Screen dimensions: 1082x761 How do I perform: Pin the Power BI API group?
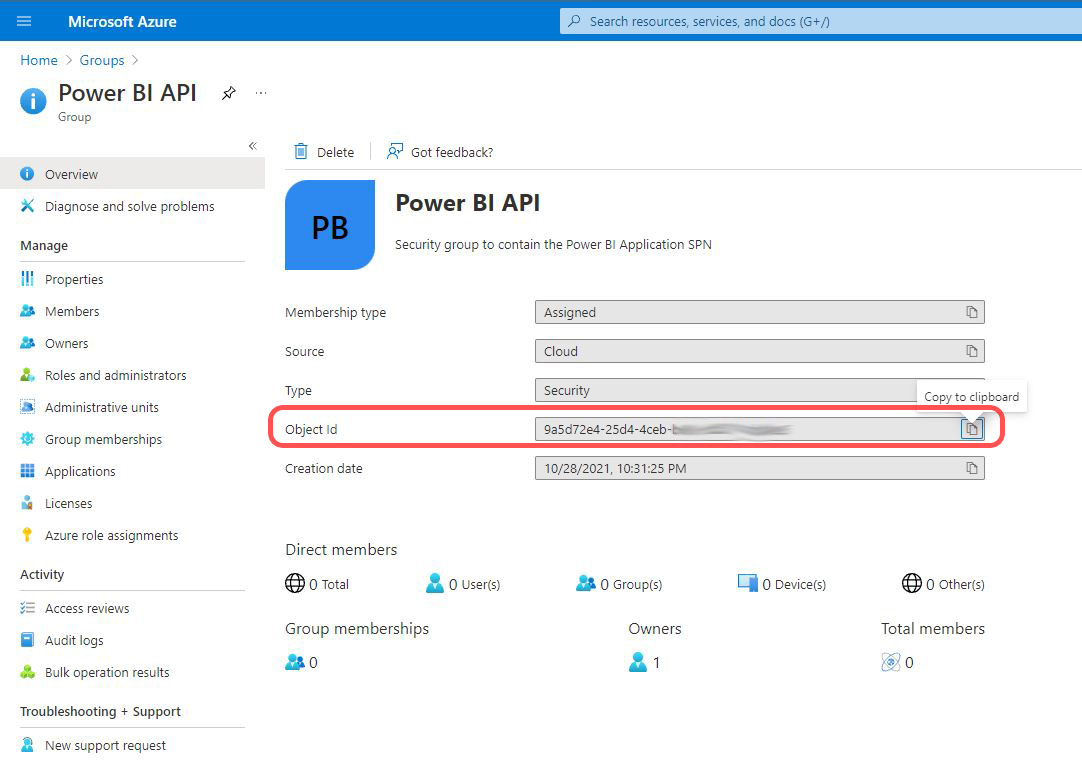click(x=229, y=93)
